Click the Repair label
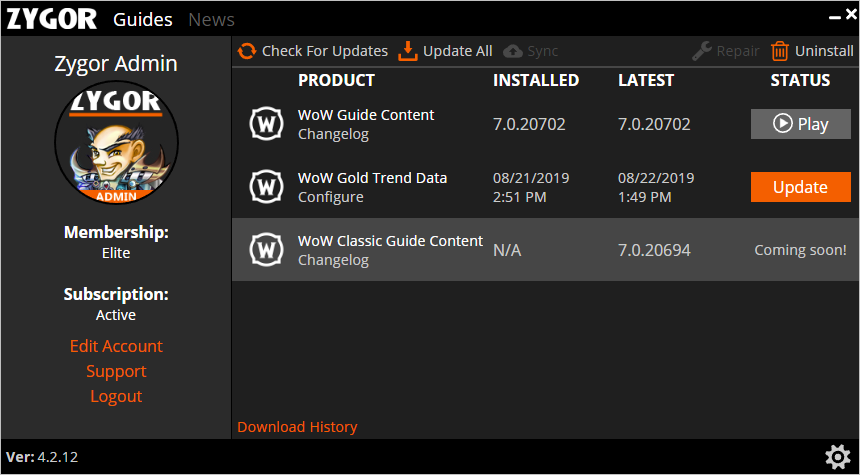This screenshot has width=860, height=475. pos(738,51)
